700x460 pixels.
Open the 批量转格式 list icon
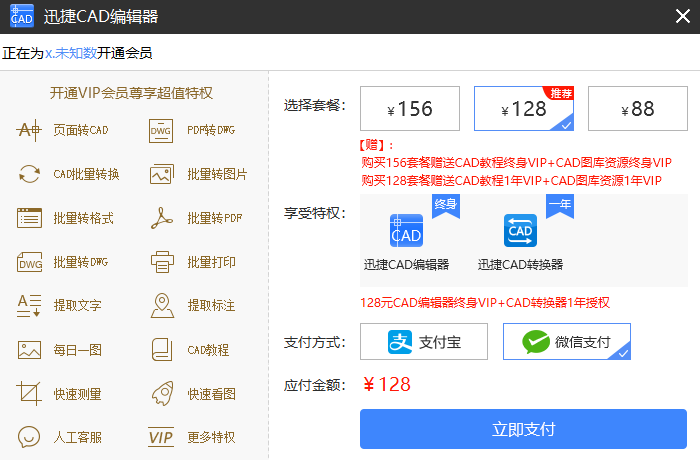(x=29, y=218)
